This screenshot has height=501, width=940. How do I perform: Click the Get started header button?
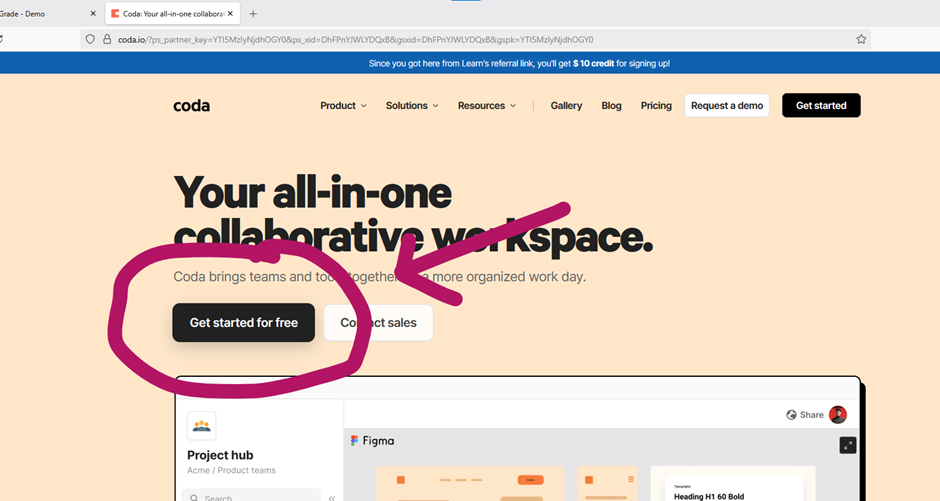tap(821, 105)
